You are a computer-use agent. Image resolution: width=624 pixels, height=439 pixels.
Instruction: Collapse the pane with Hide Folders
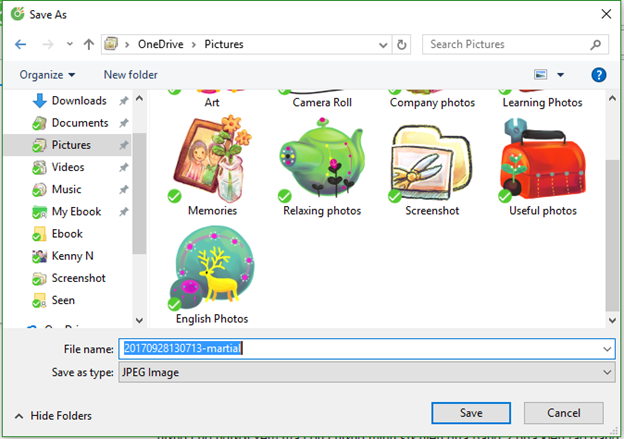click(x=53, y=416)
